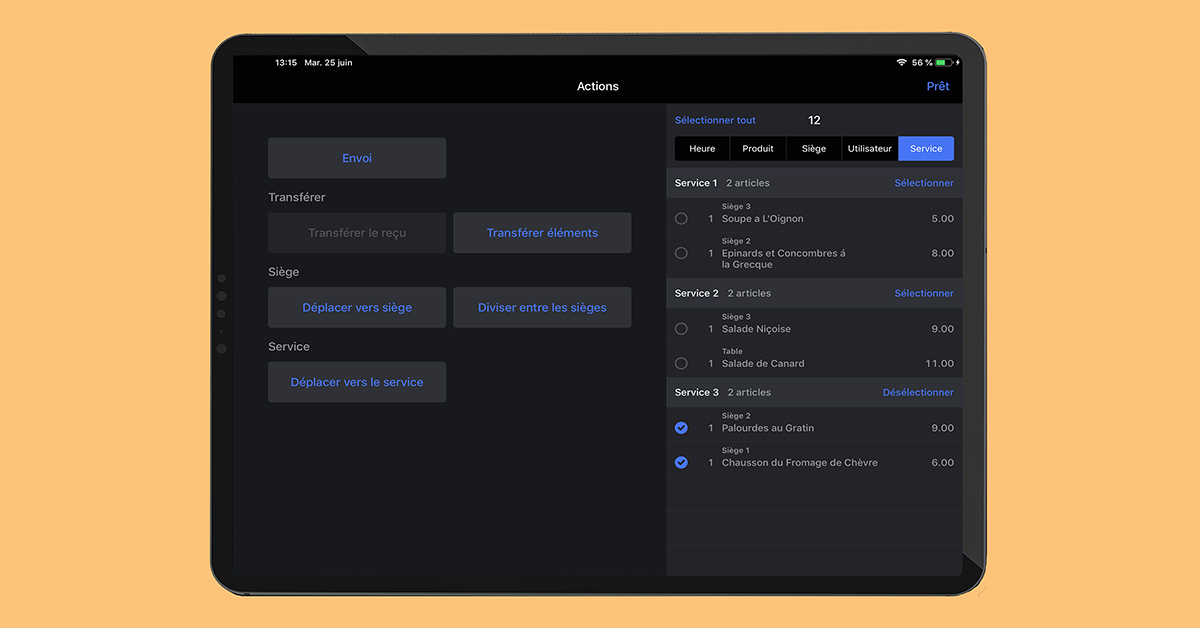Switch to the Heure tab

(702, 149)
